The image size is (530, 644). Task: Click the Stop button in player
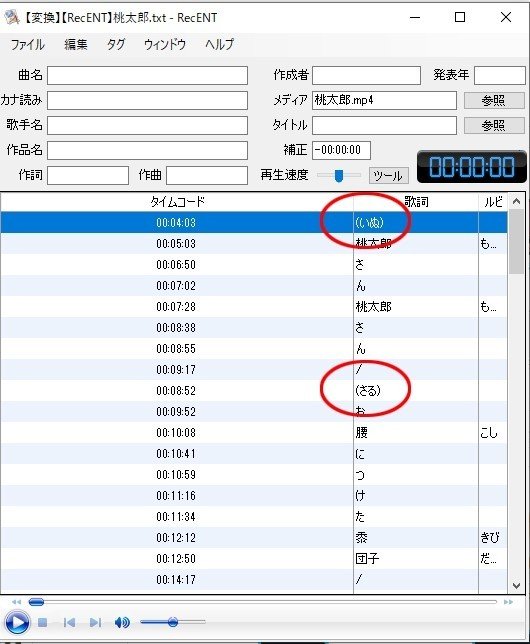coord(42,623)
